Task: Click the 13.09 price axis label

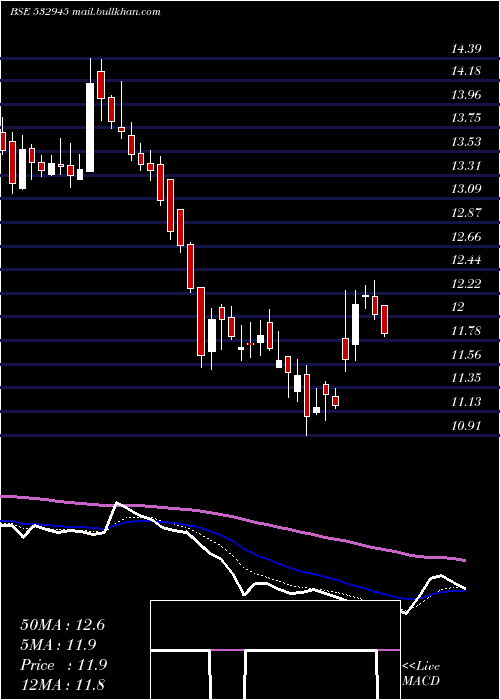Action: (466, 188)
